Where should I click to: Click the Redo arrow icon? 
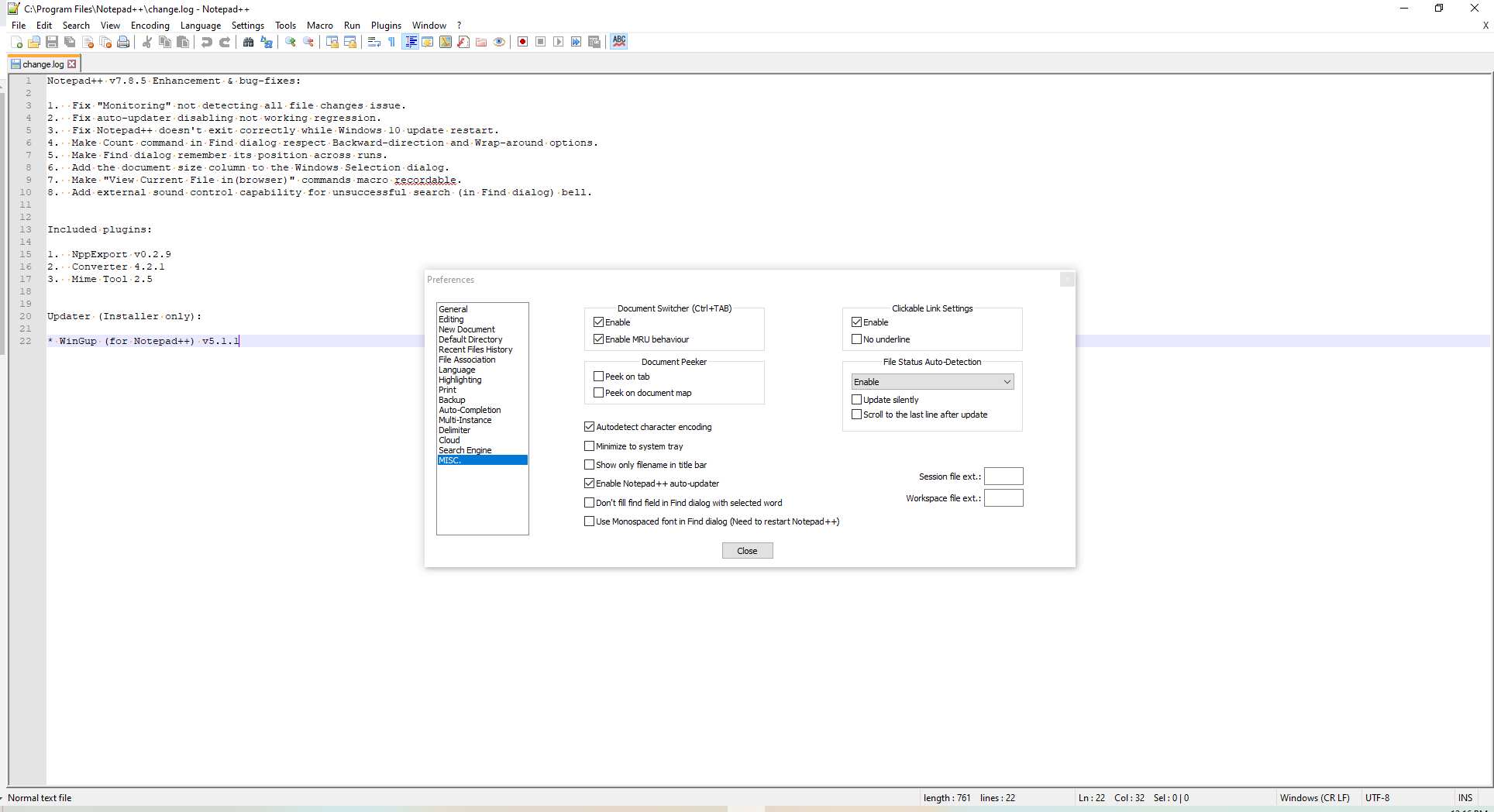224,42
